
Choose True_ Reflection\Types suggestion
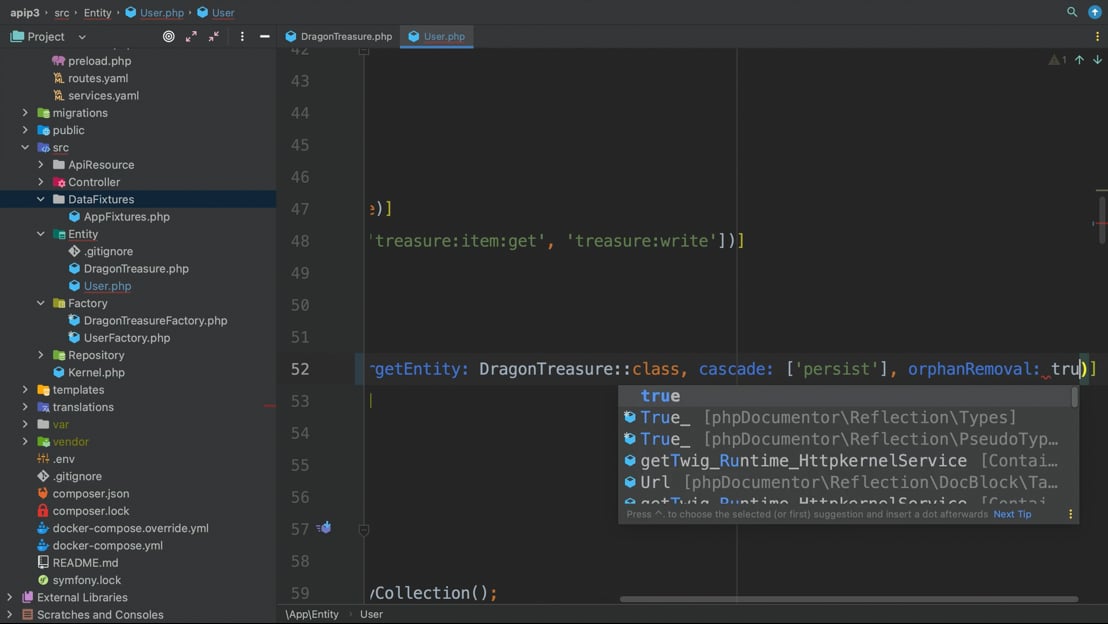pos(844,418)
